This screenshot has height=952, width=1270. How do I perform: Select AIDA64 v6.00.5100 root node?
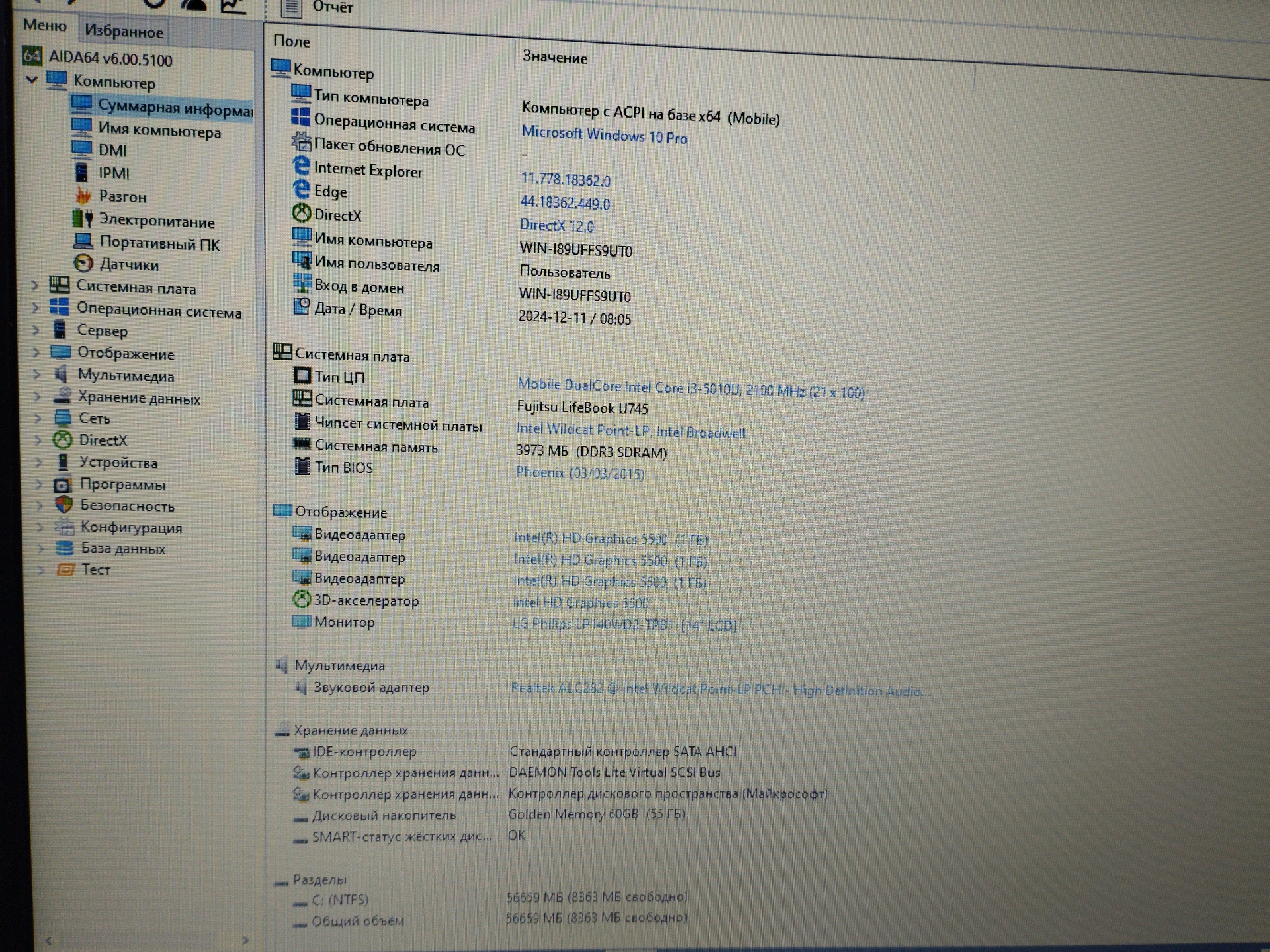point(98,58)
